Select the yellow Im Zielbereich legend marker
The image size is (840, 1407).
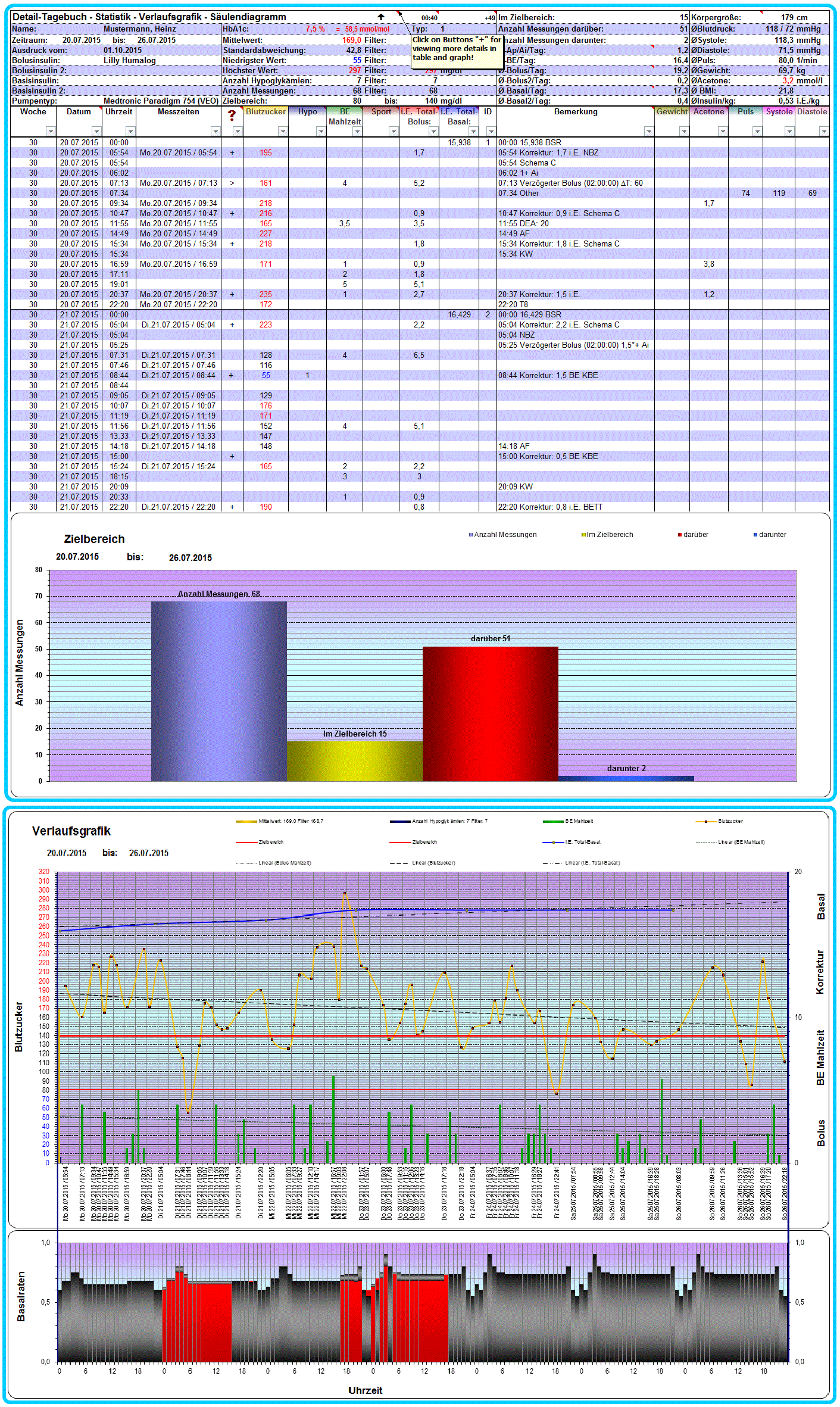click(583, 535)
